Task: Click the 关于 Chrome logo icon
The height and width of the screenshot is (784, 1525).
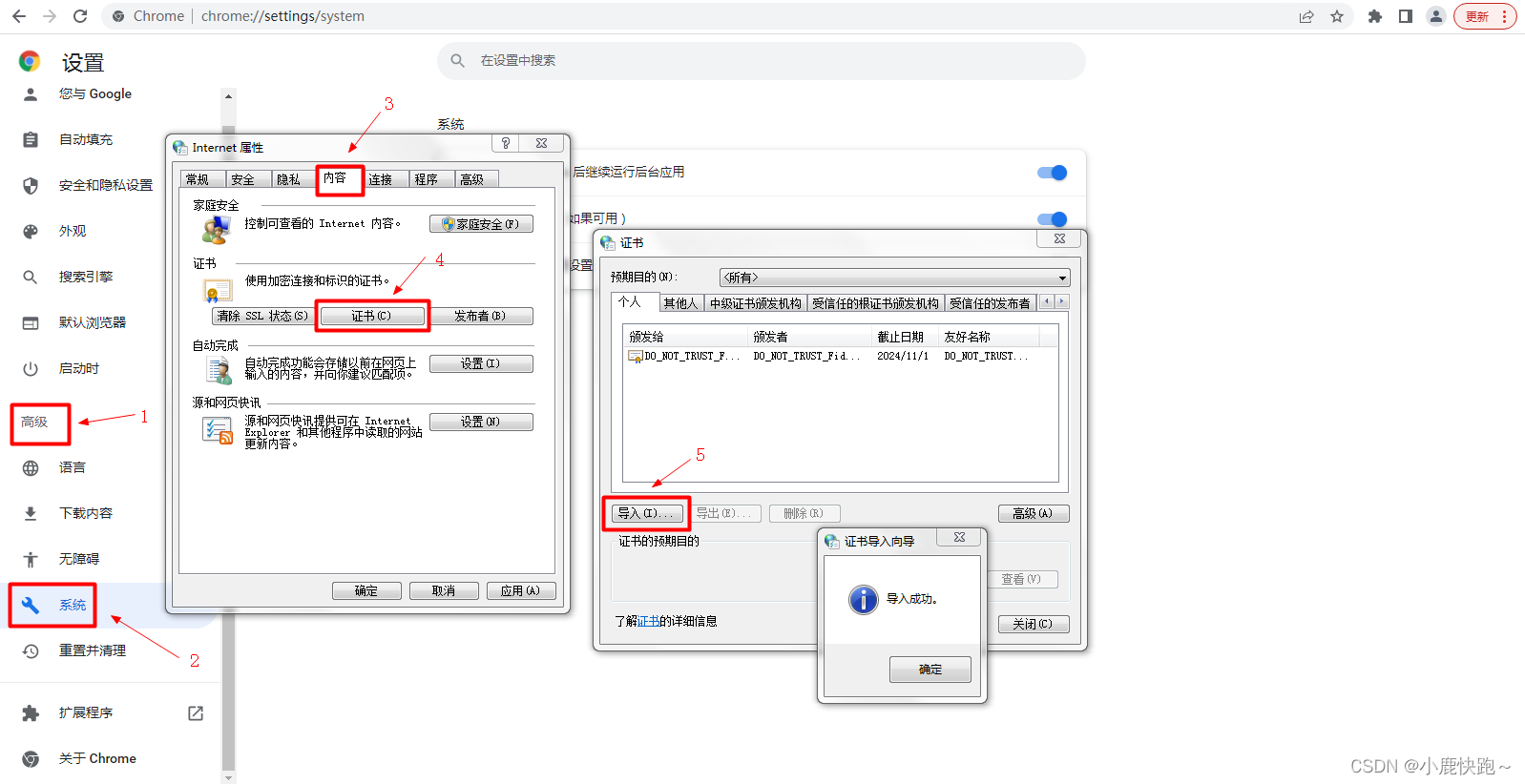Action: point(31,758)
